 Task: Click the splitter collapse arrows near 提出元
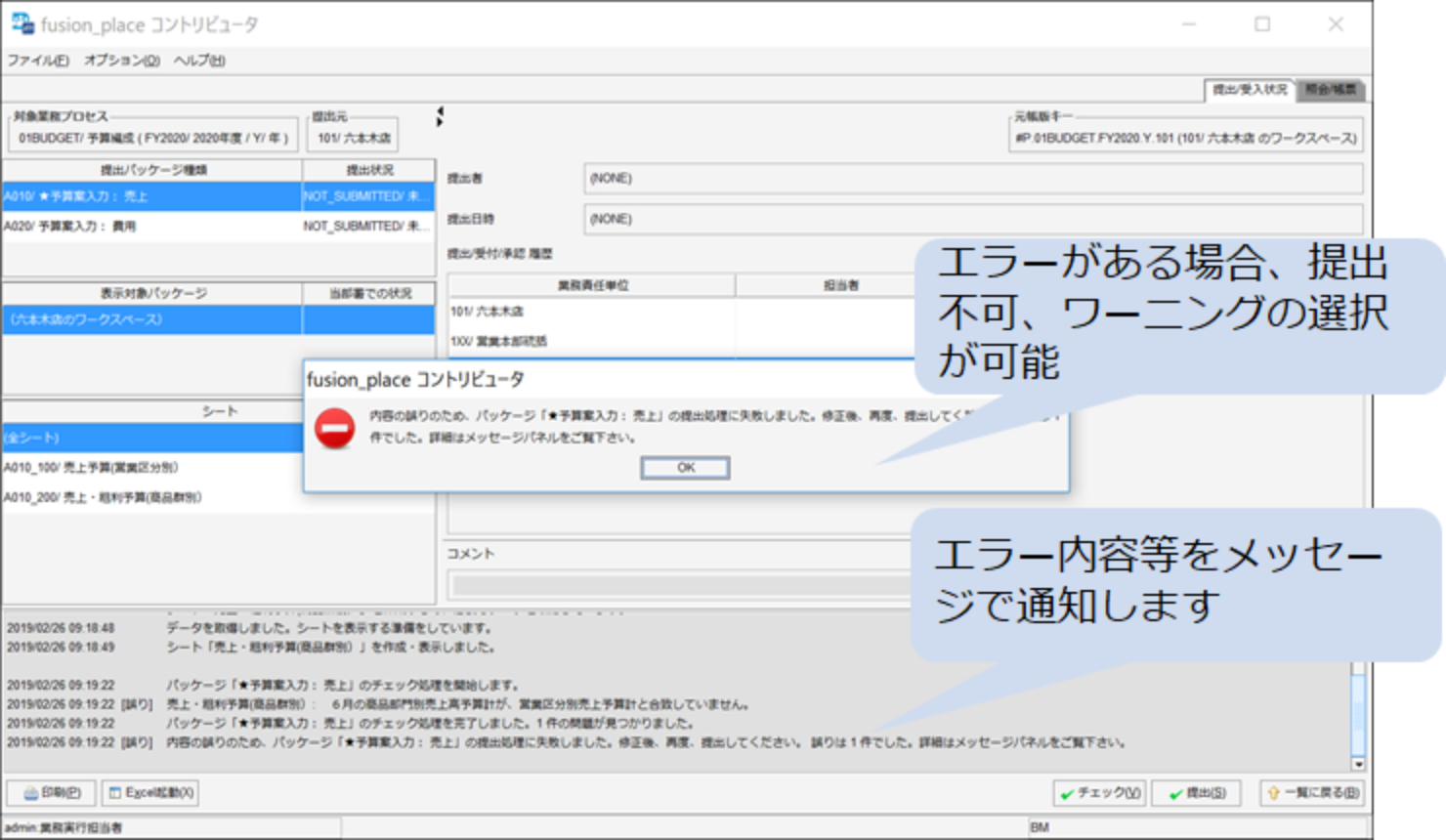tap(440, 116)
